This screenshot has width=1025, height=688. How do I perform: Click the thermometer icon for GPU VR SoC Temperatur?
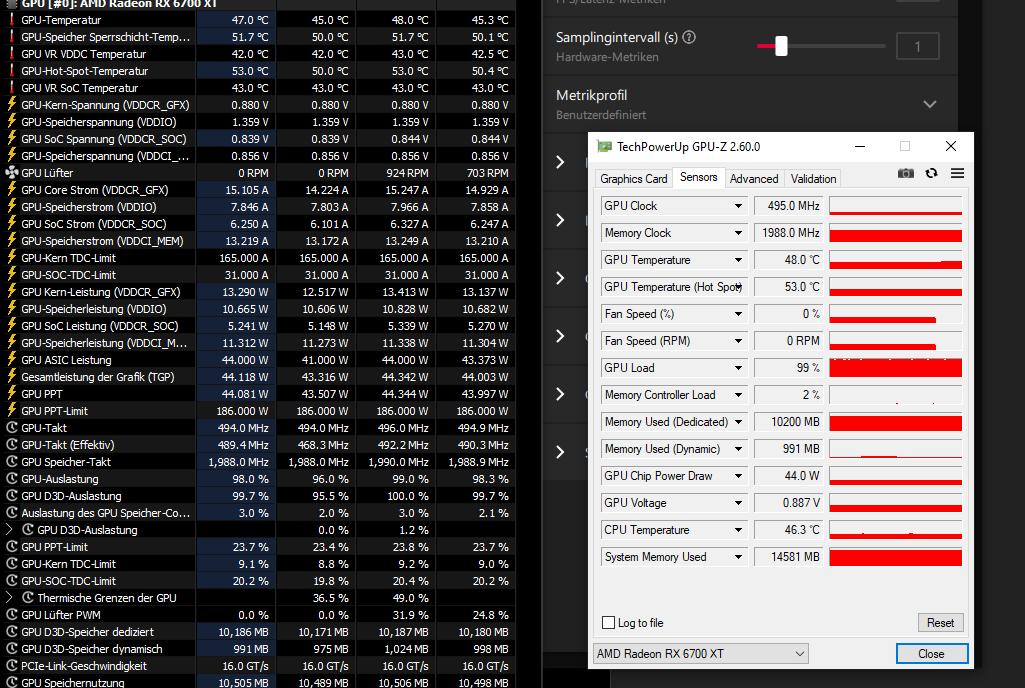(x=12, y=88)
